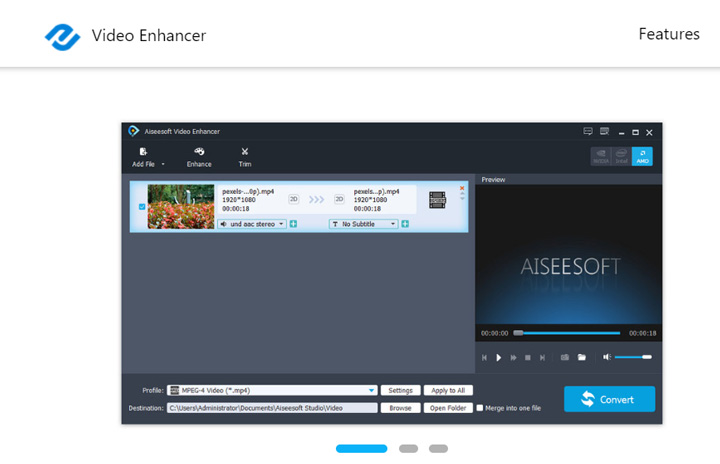The height and width of the screenshot is (464, 720).
Task: Open the snapshot folder icon
Action: pos(582,357)
